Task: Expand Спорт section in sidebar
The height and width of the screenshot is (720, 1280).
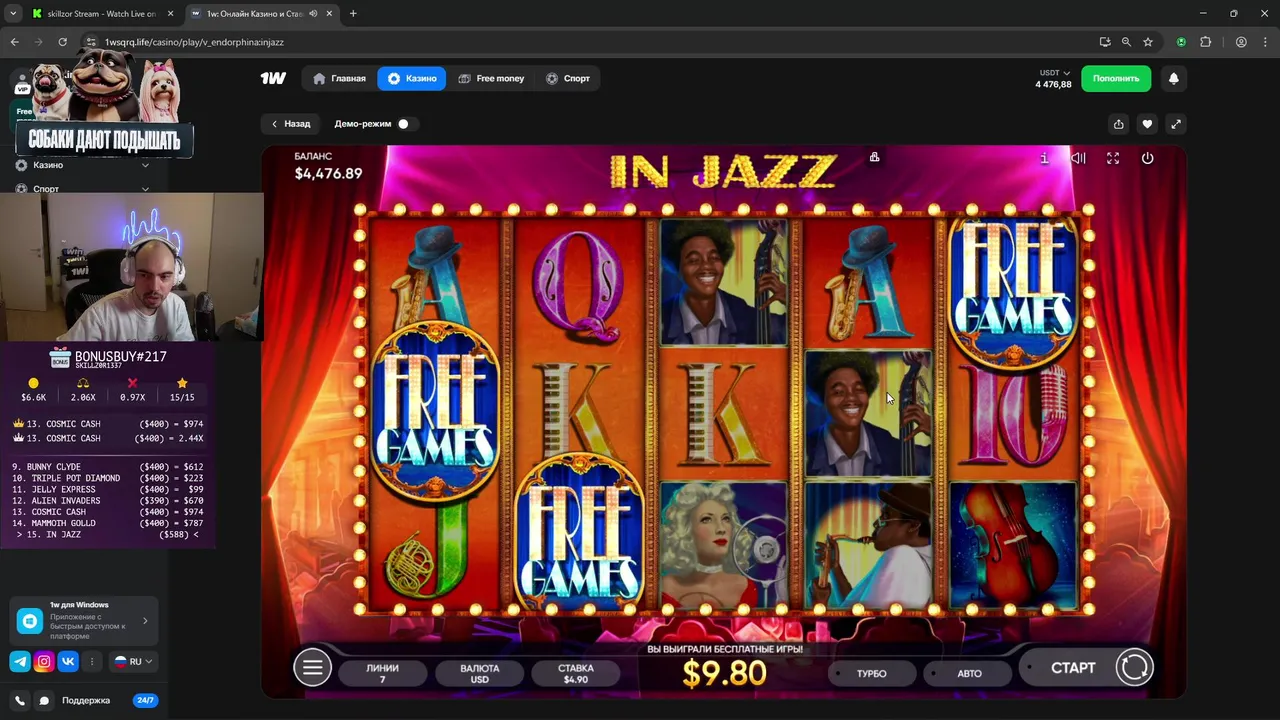Action: [145, 189]
